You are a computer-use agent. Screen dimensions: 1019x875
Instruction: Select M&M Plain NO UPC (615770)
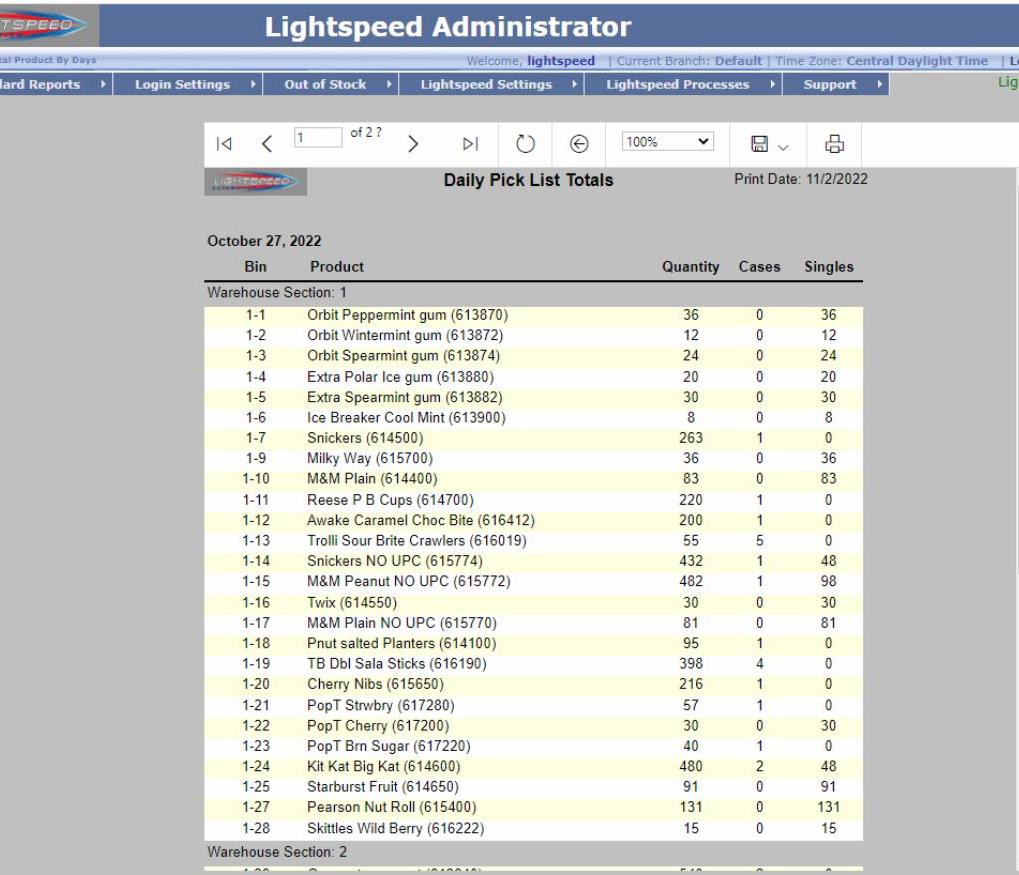(x=402, y=623)
